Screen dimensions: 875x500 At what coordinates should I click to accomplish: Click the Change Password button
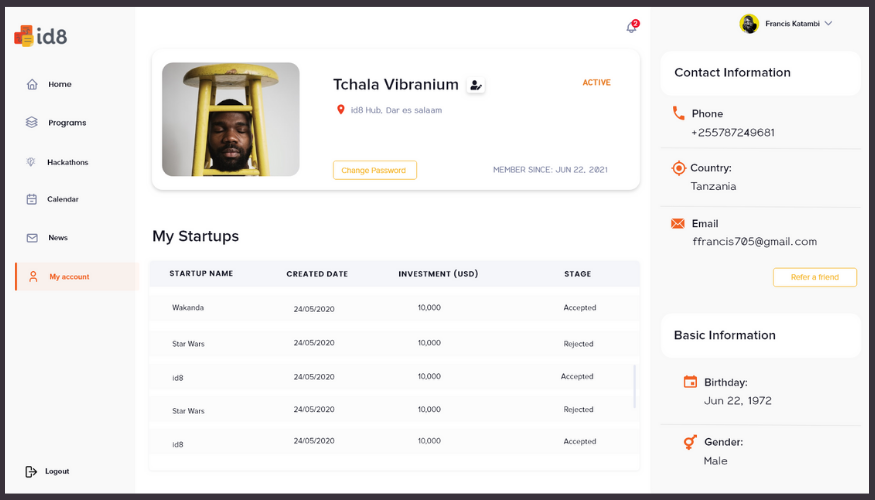[x=375, y=170]
